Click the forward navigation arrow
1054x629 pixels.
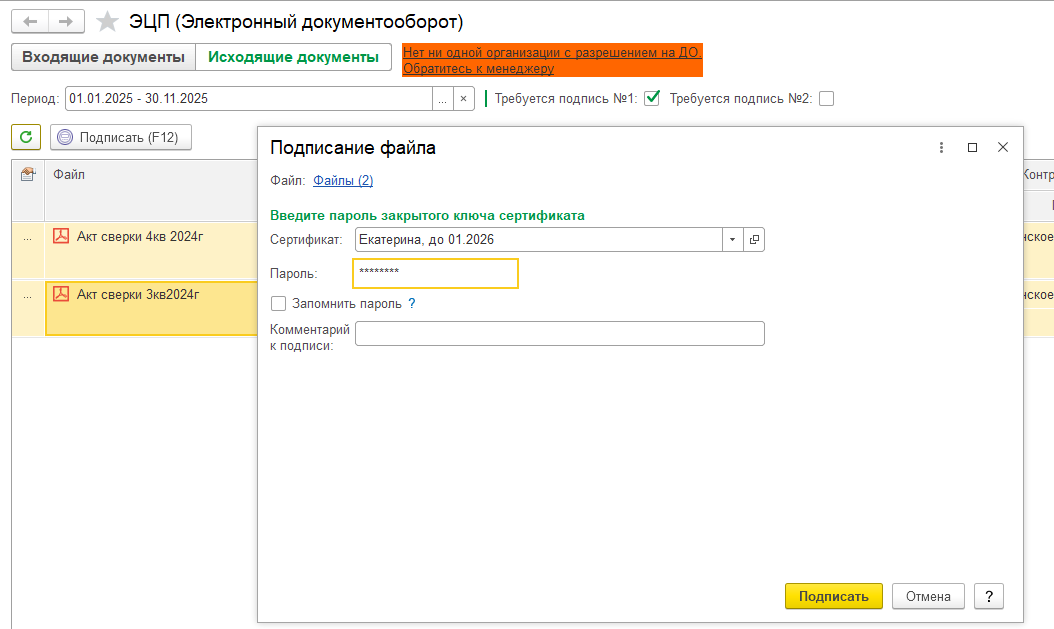pos(66,21)
